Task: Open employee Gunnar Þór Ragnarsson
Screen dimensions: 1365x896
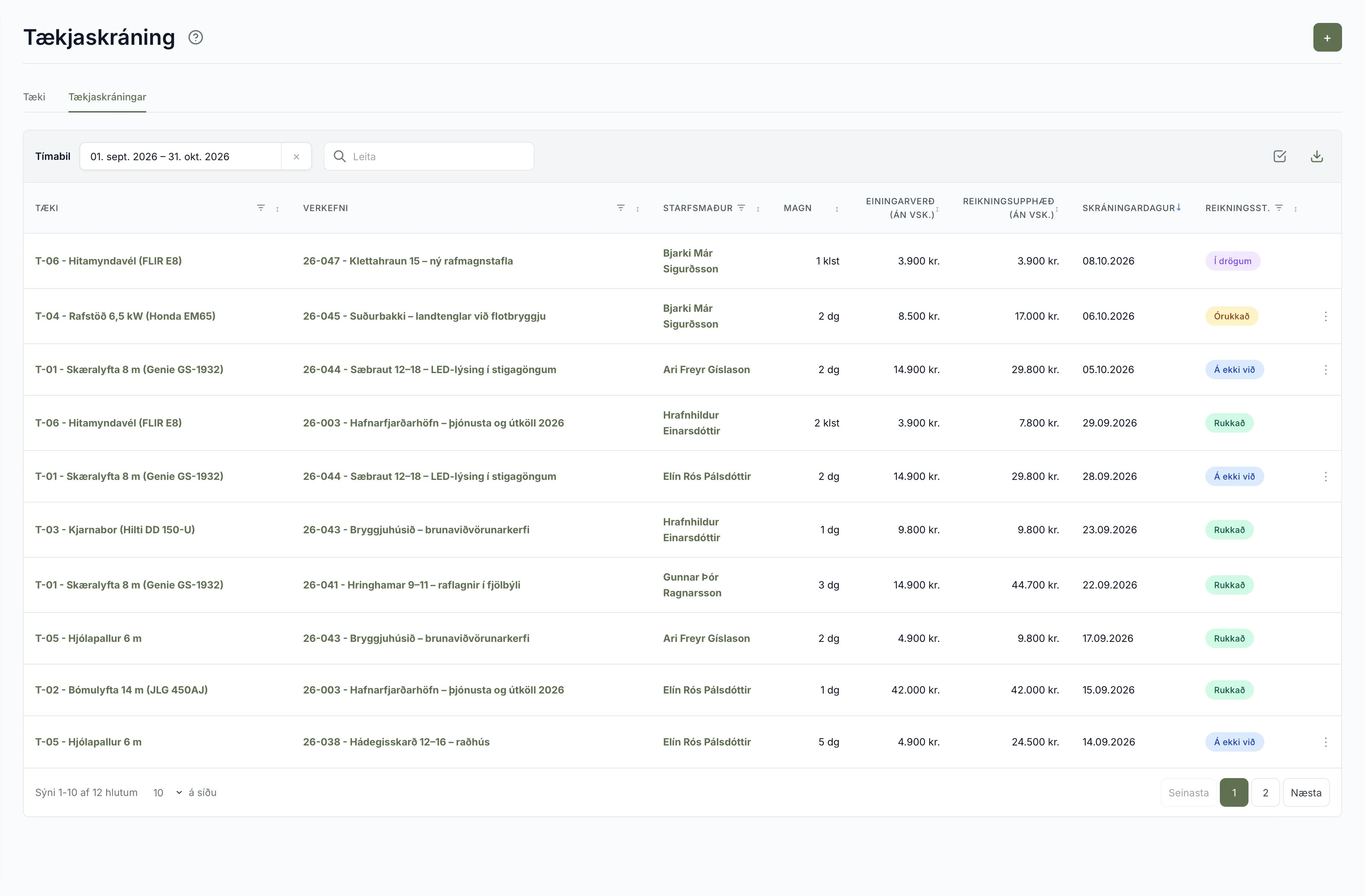Action: point(692,585)
